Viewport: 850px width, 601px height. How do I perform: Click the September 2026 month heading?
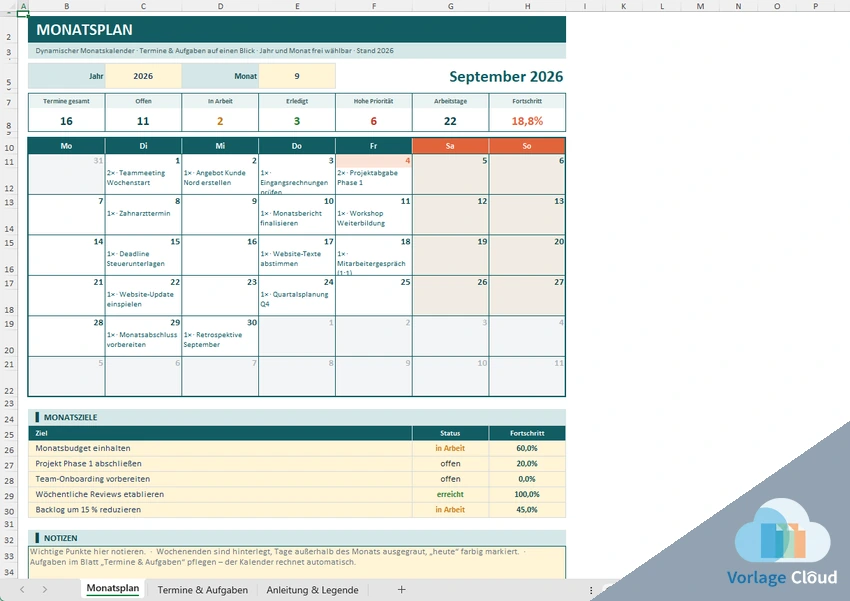click(506, 76)
